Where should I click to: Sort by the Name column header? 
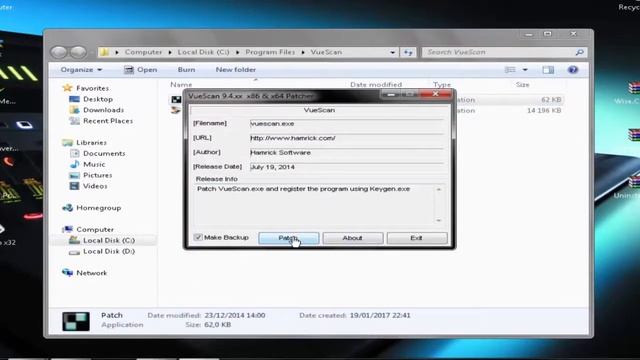181,84
